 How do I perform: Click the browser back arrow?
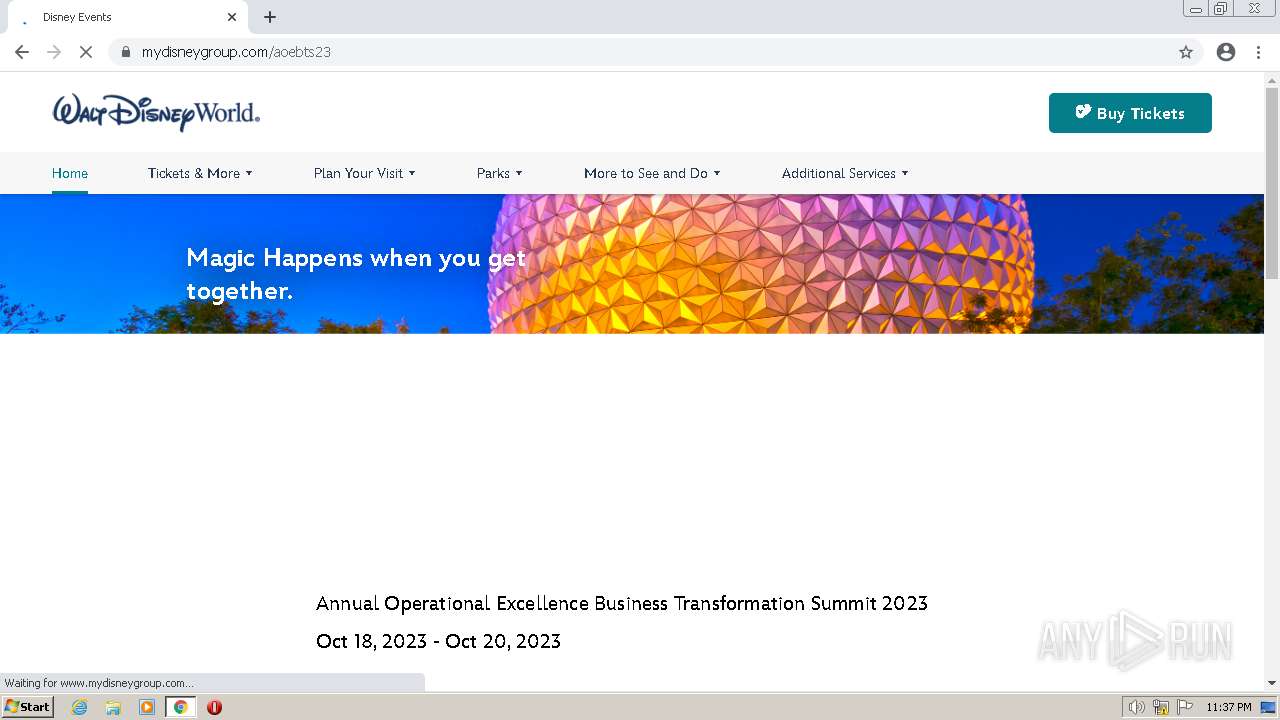pos(22,52)
